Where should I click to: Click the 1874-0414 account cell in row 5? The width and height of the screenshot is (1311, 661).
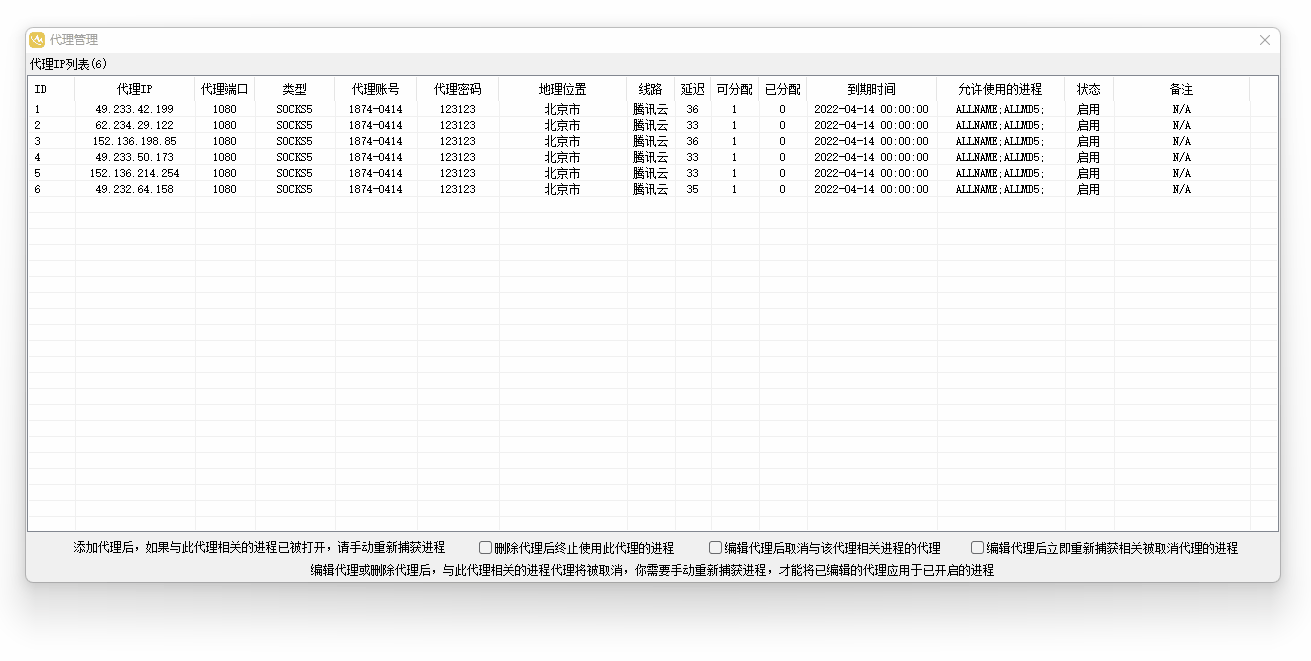click(376, 173)
